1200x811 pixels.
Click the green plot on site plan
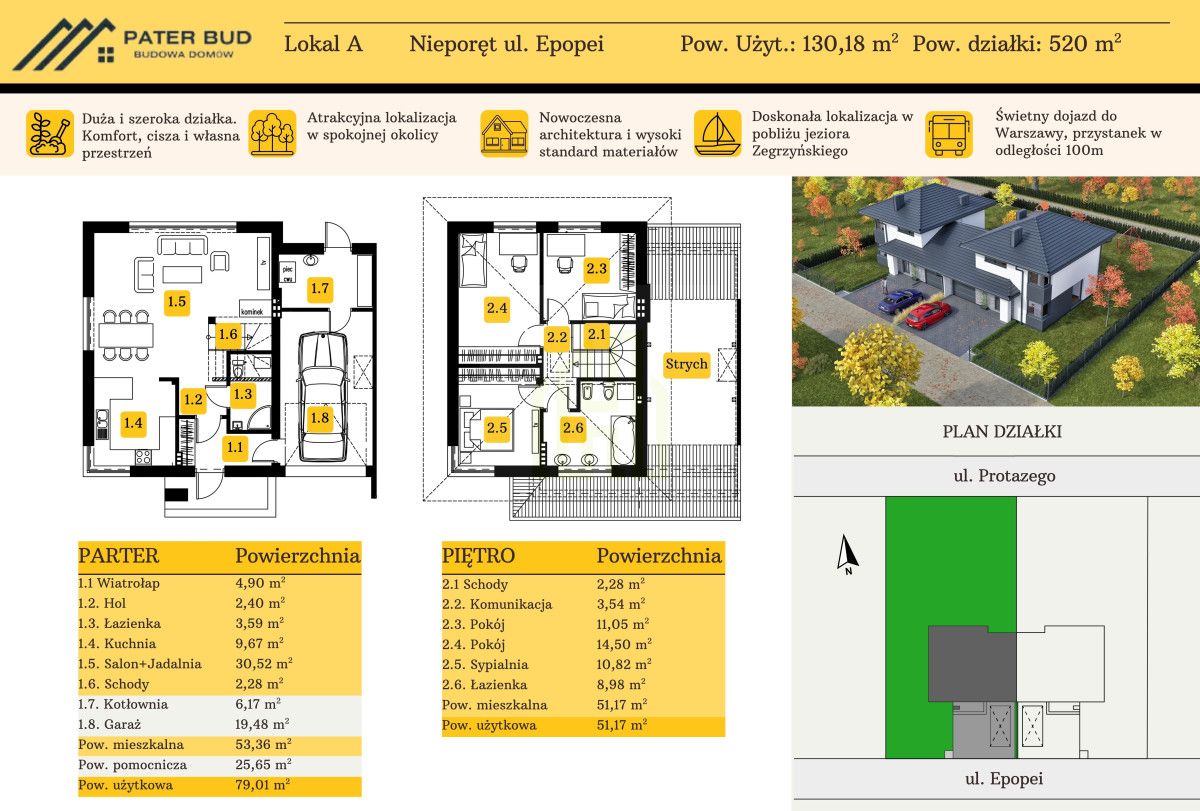950,565
